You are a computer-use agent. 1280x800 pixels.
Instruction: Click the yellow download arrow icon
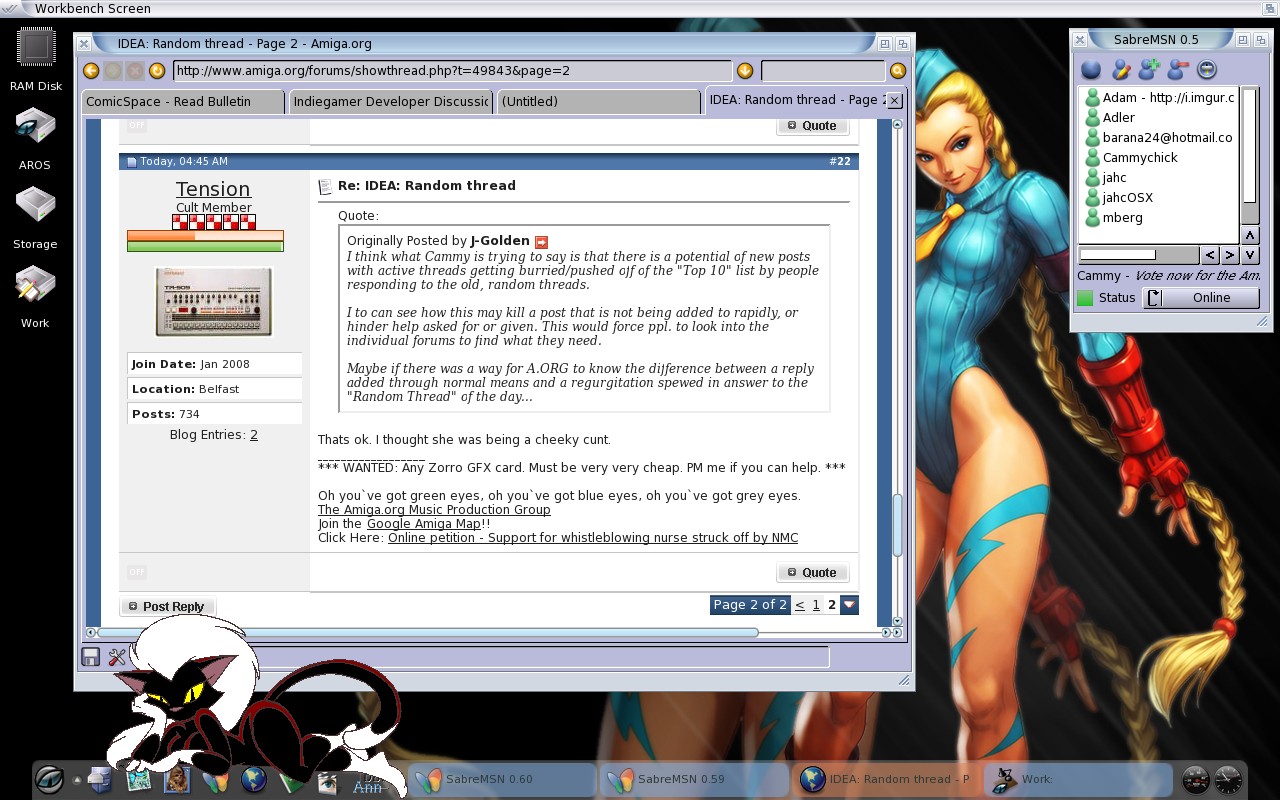(744, 71)
